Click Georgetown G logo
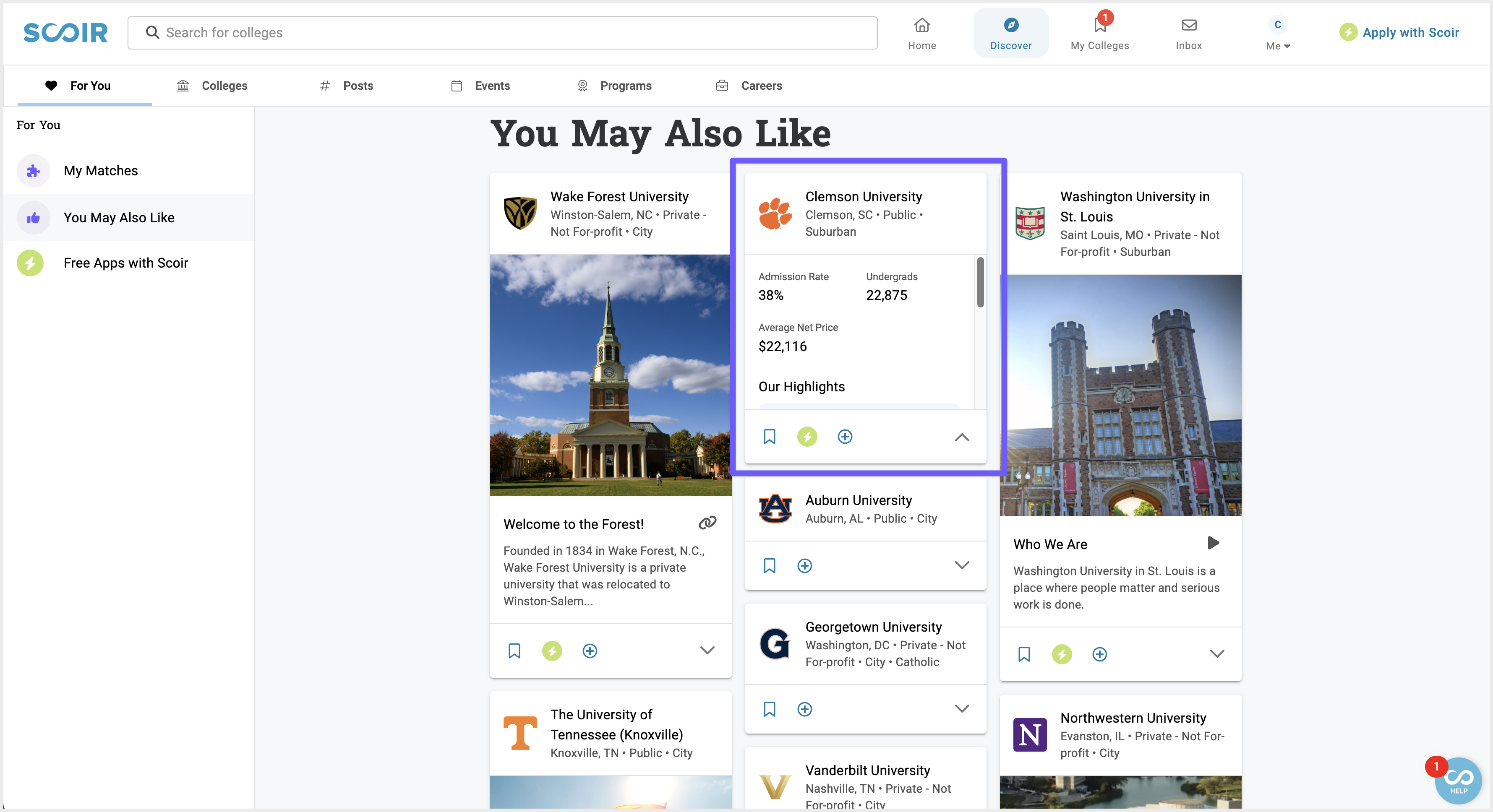Viewport: 1493px width, 812px height. pyautogui.click(x=775, y=643)
